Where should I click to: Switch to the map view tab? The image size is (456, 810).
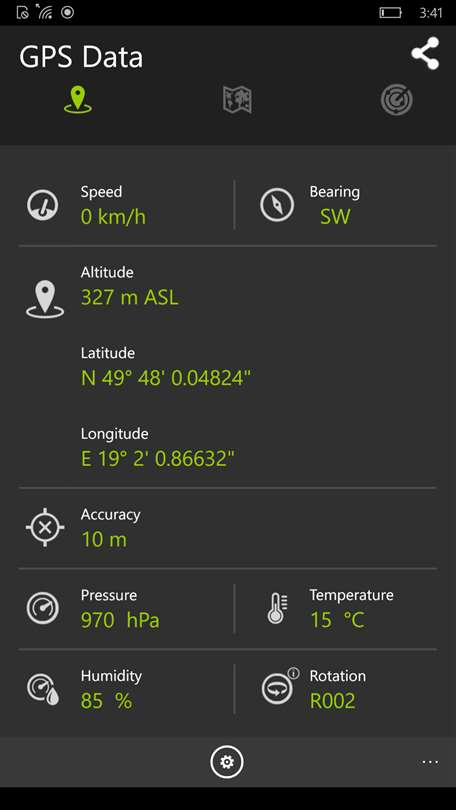238,100
